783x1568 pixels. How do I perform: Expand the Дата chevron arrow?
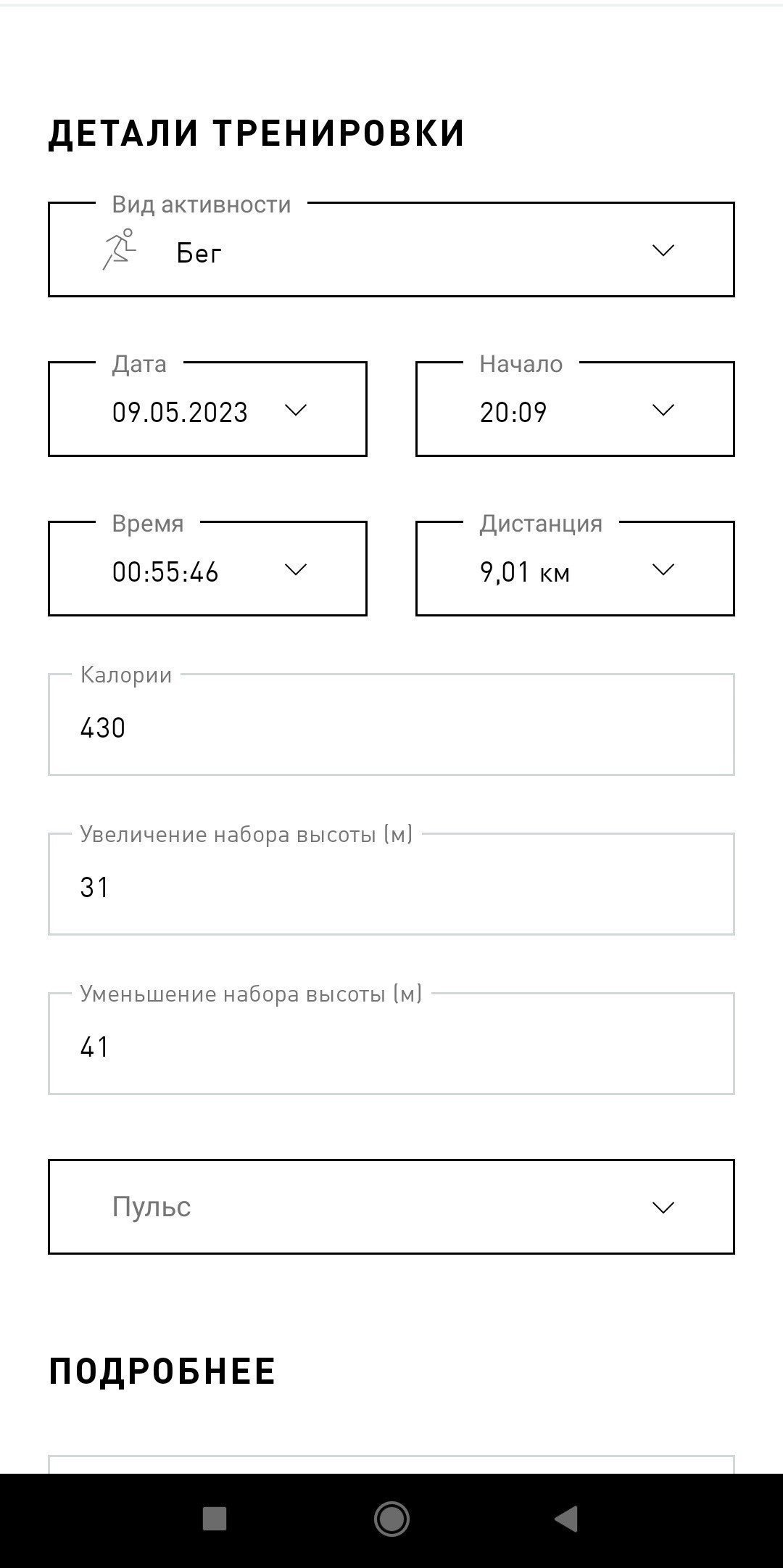(x=296, y=410)
